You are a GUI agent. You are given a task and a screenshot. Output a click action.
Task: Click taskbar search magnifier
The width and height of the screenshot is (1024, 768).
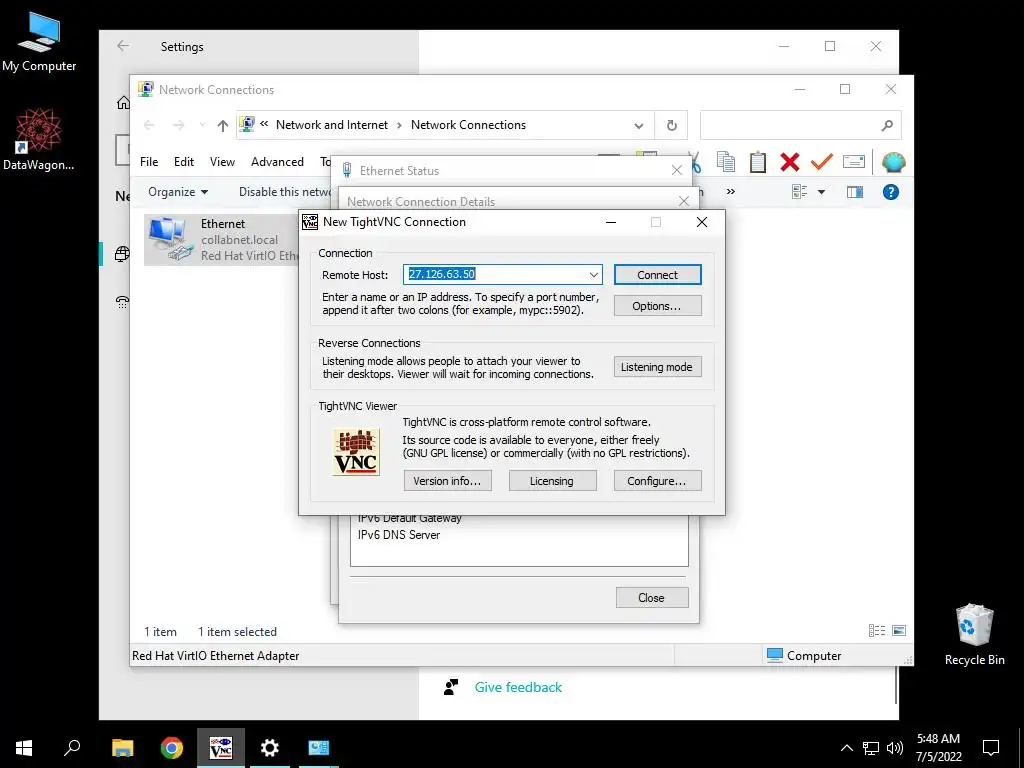tap(72, 748)
